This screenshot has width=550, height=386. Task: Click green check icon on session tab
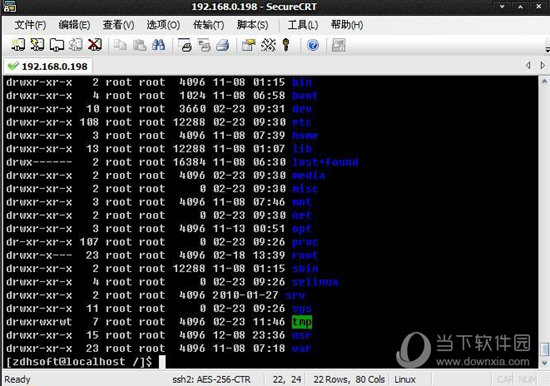tap(13, 66)
